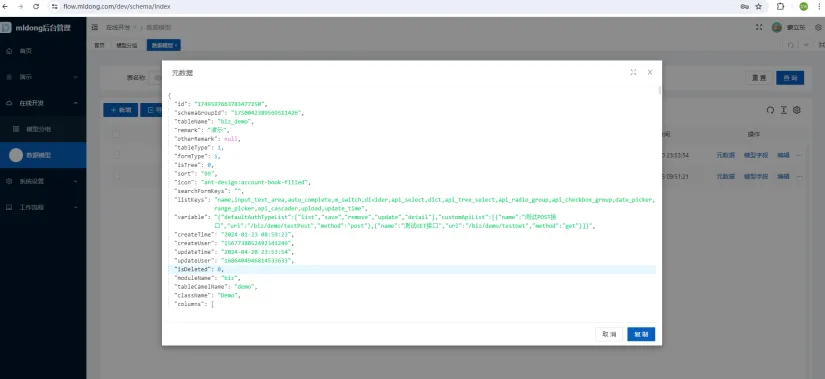Open the table column settings gear

[797, 110]
